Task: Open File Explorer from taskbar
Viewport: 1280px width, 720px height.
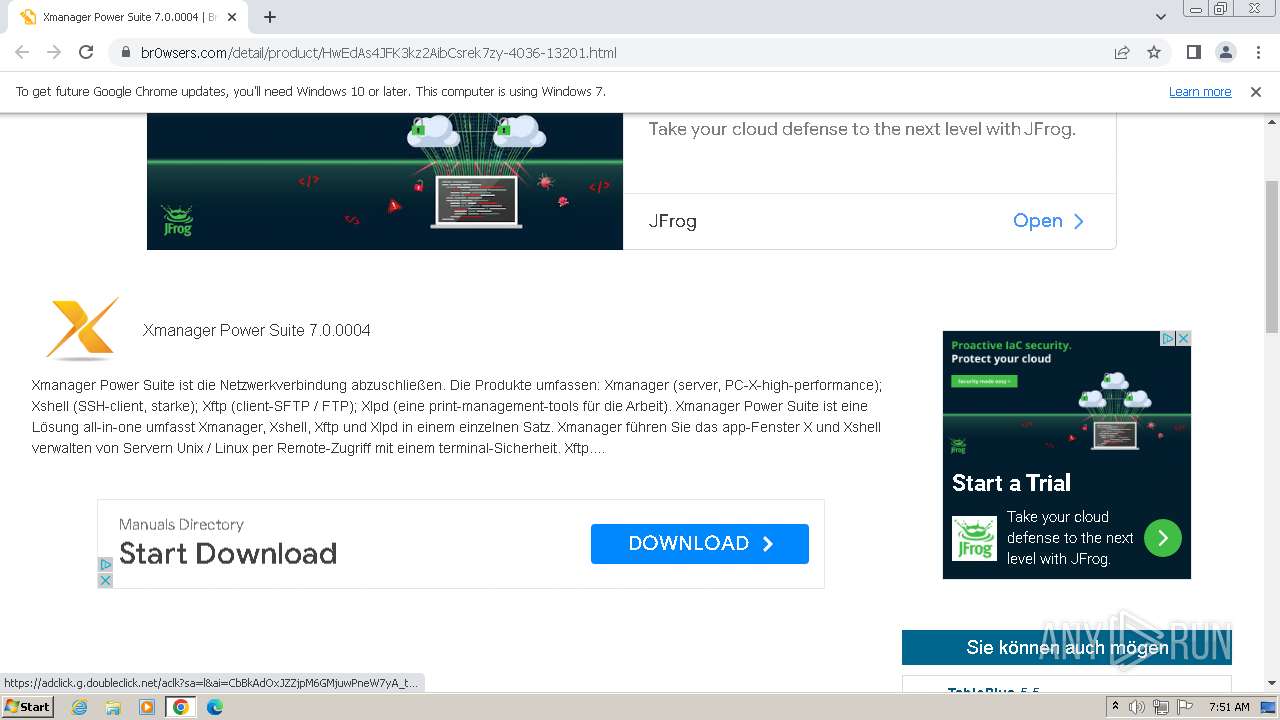Action: (113, 707)
